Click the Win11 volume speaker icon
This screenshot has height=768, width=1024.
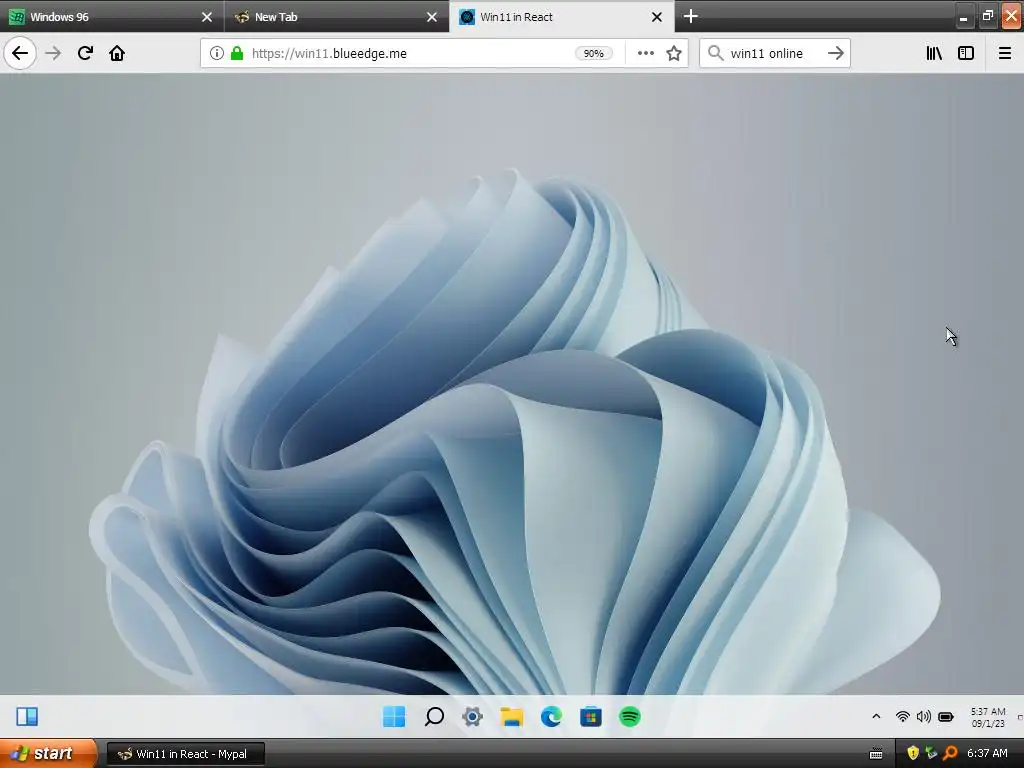(x=923, y=716)
